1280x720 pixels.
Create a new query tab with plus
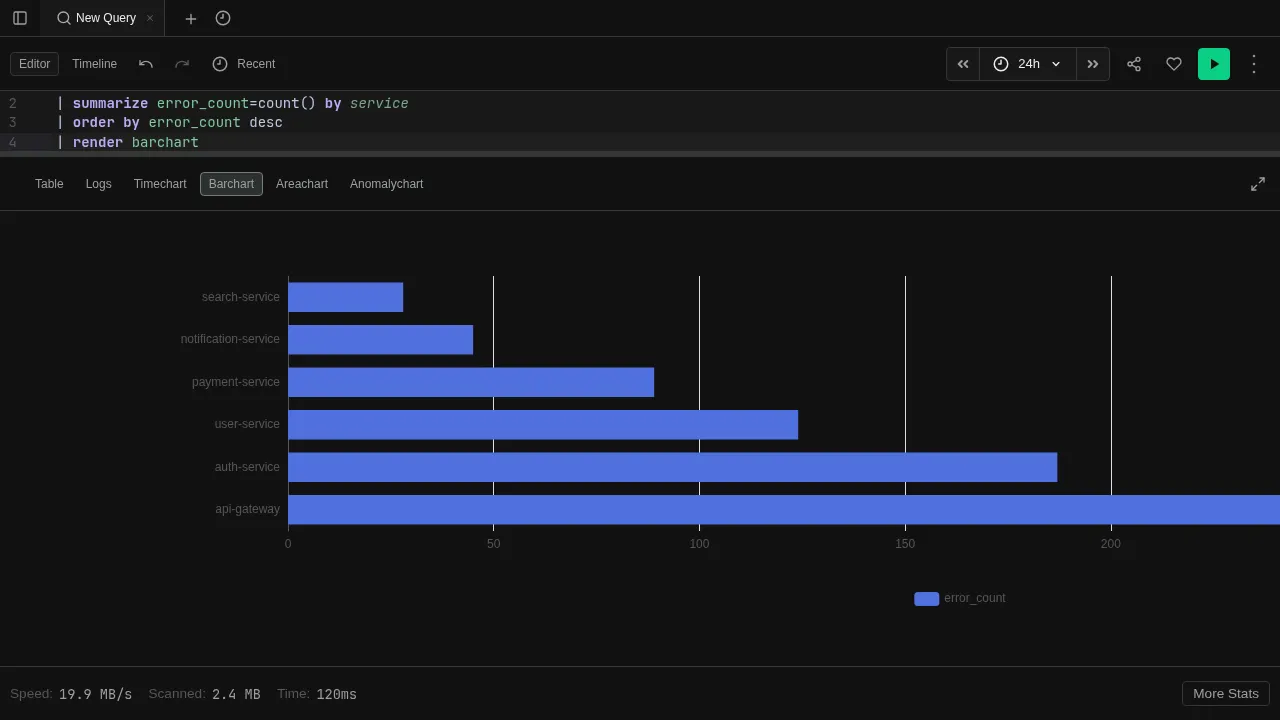(x=190, y=18)
